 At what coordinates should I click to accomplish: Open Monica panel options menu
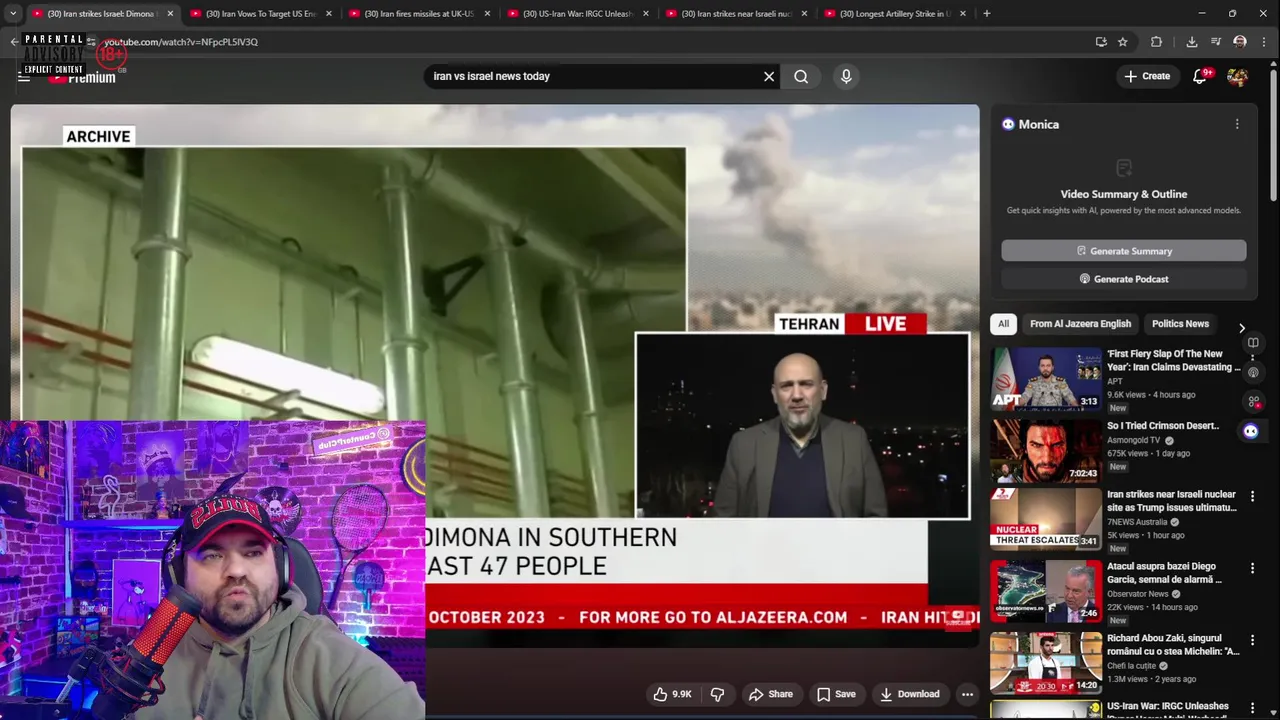pos(1237,124)
